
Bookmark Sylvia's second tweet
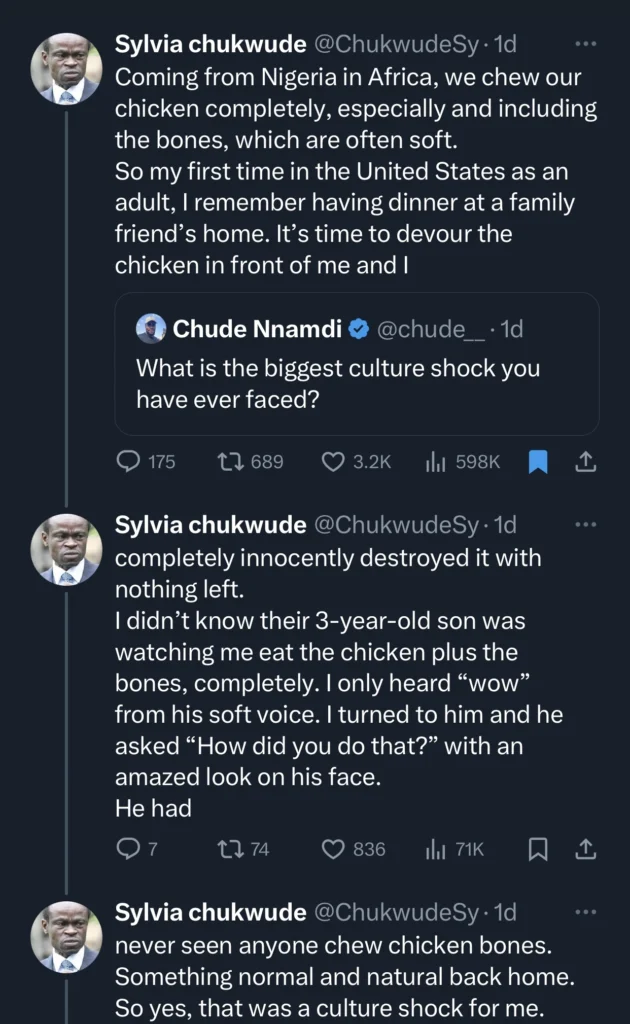(x=537, y=849)
